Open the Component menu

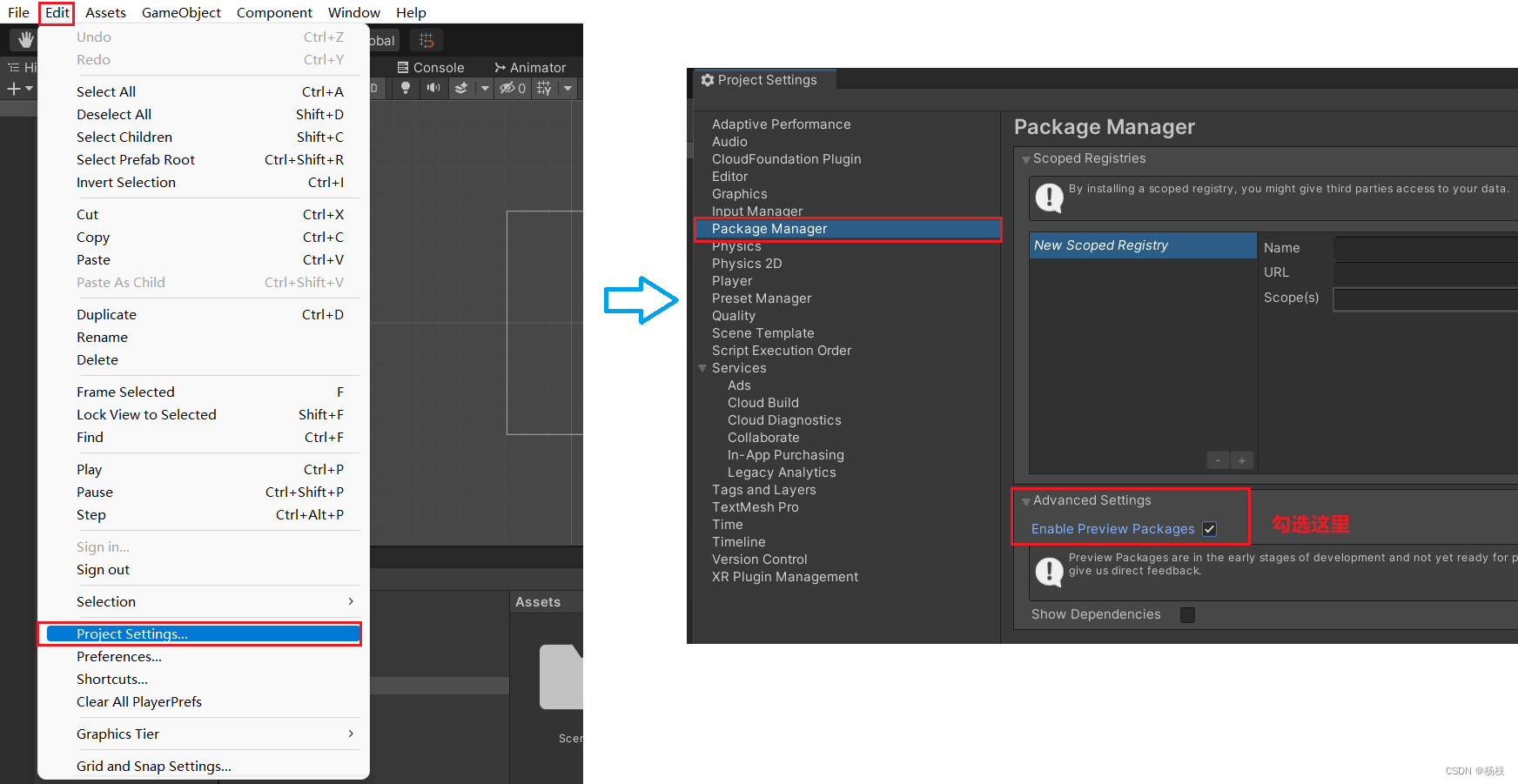coord(274,12)
